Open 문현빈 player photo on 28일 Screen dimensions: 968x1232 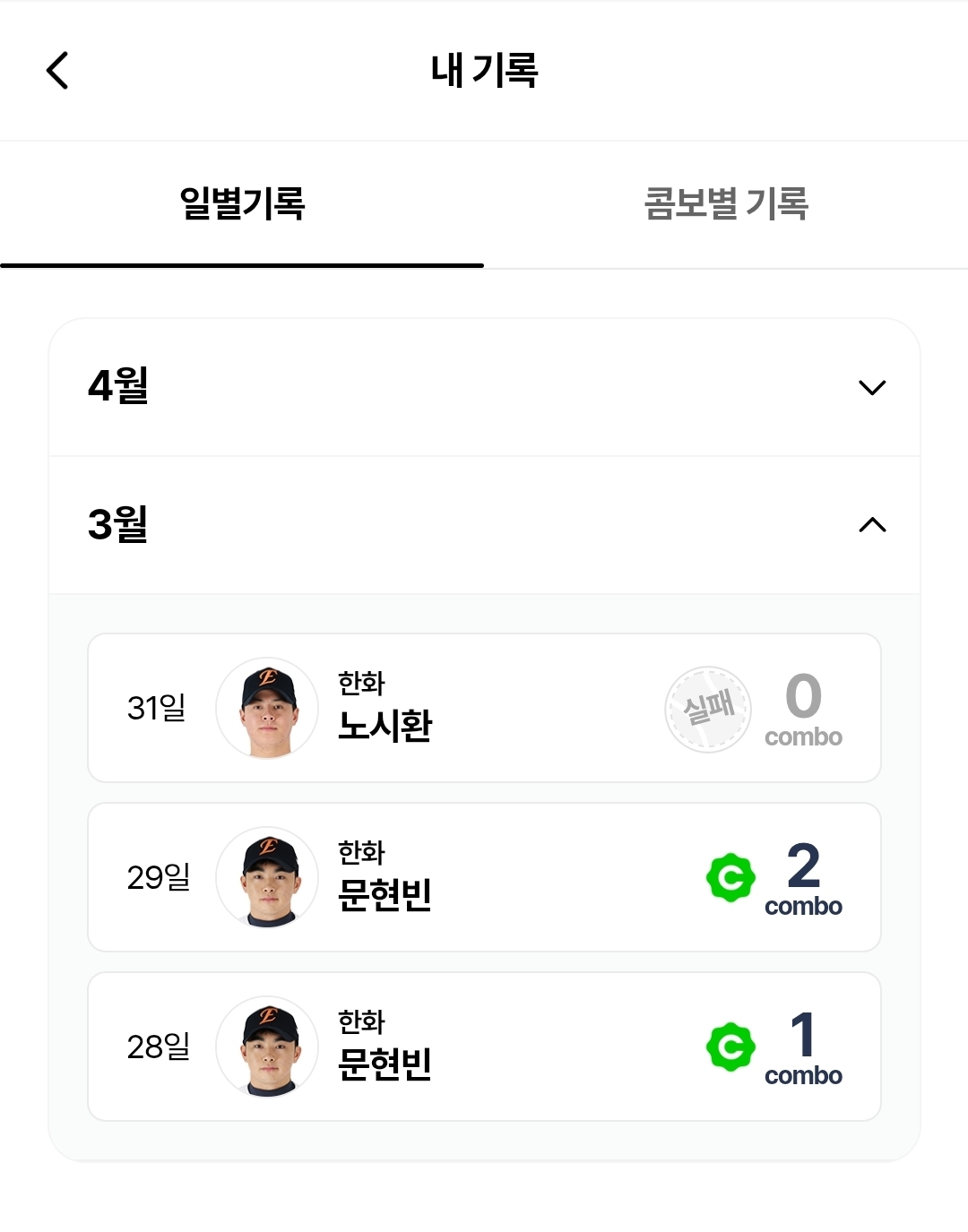(267, 1047)
